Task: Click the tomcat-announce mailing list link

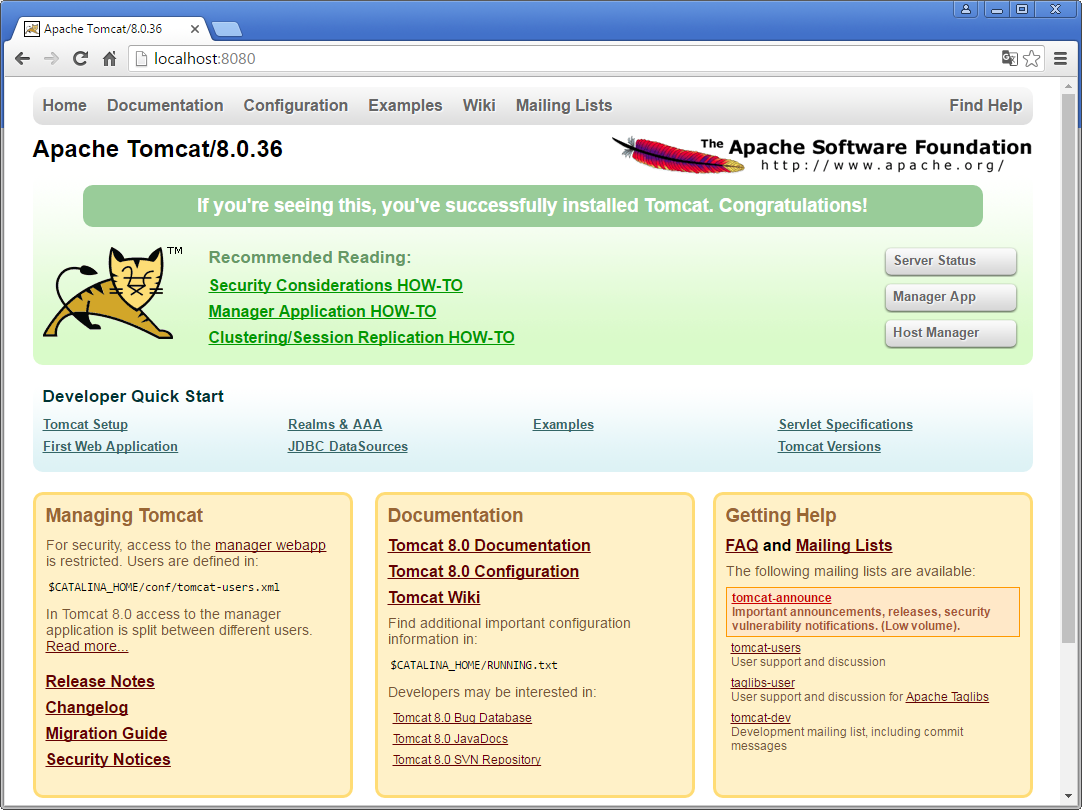Action: pos(781,598)
